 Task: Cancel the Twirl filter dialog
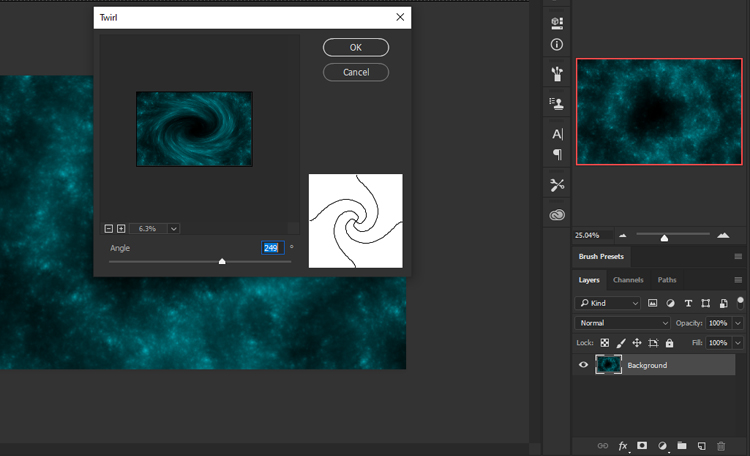tap(355, 72)
